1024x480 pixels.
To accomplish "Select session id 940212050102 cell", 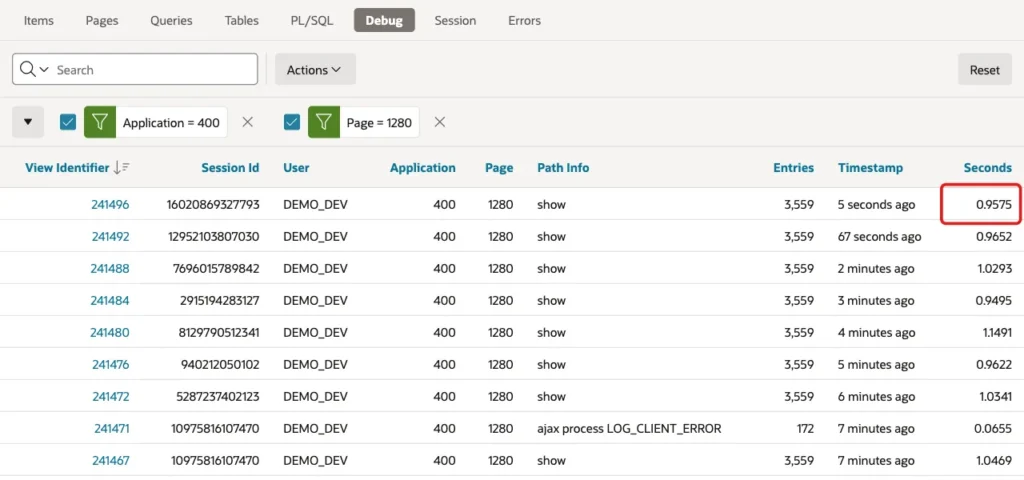I will pyautogui.click(x=220, y=364).
